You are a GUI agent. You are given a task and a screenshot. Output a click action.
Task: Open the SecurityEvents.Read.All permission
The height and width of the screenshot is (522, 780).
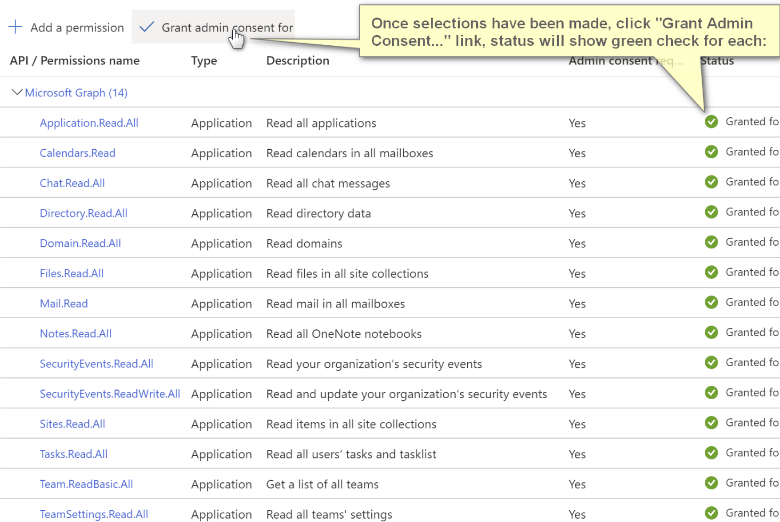(x=97, y=364)
